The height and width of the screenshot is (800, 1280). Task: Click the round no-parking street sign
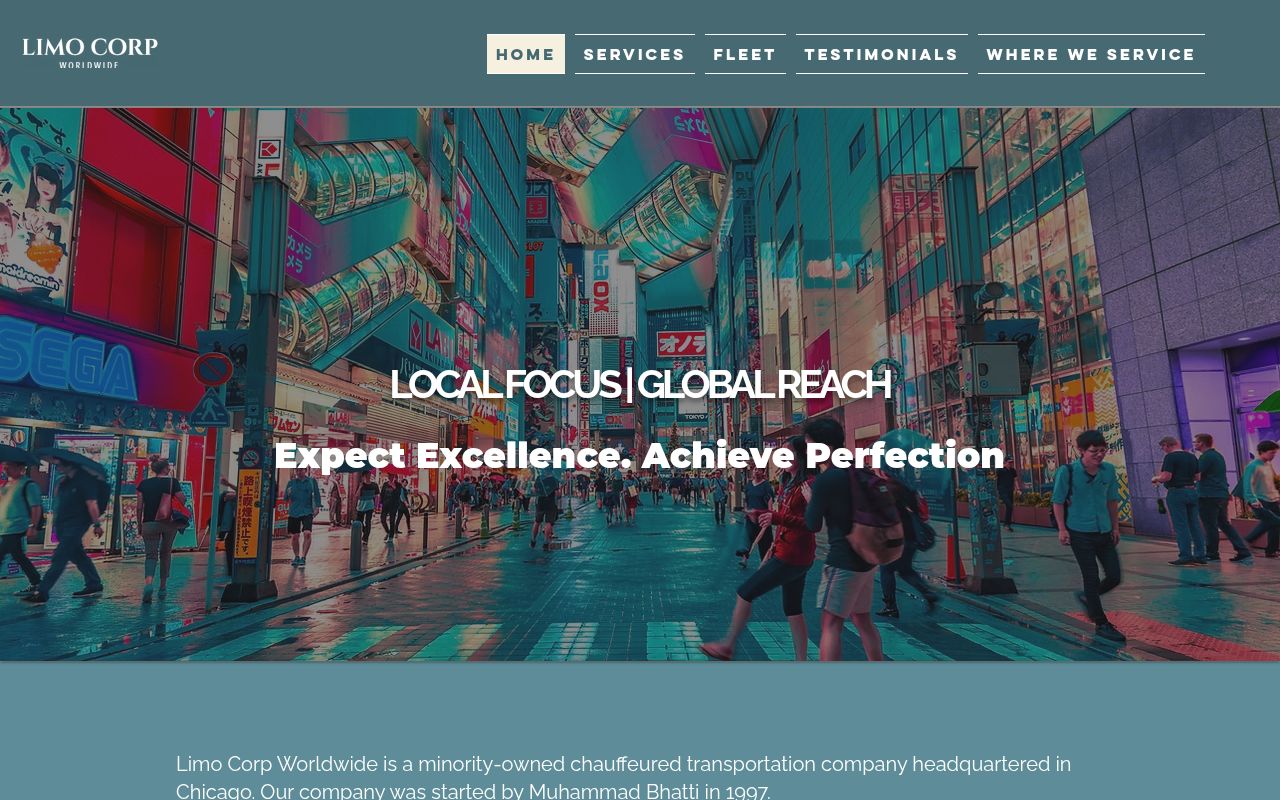click(x=213, y=369)
